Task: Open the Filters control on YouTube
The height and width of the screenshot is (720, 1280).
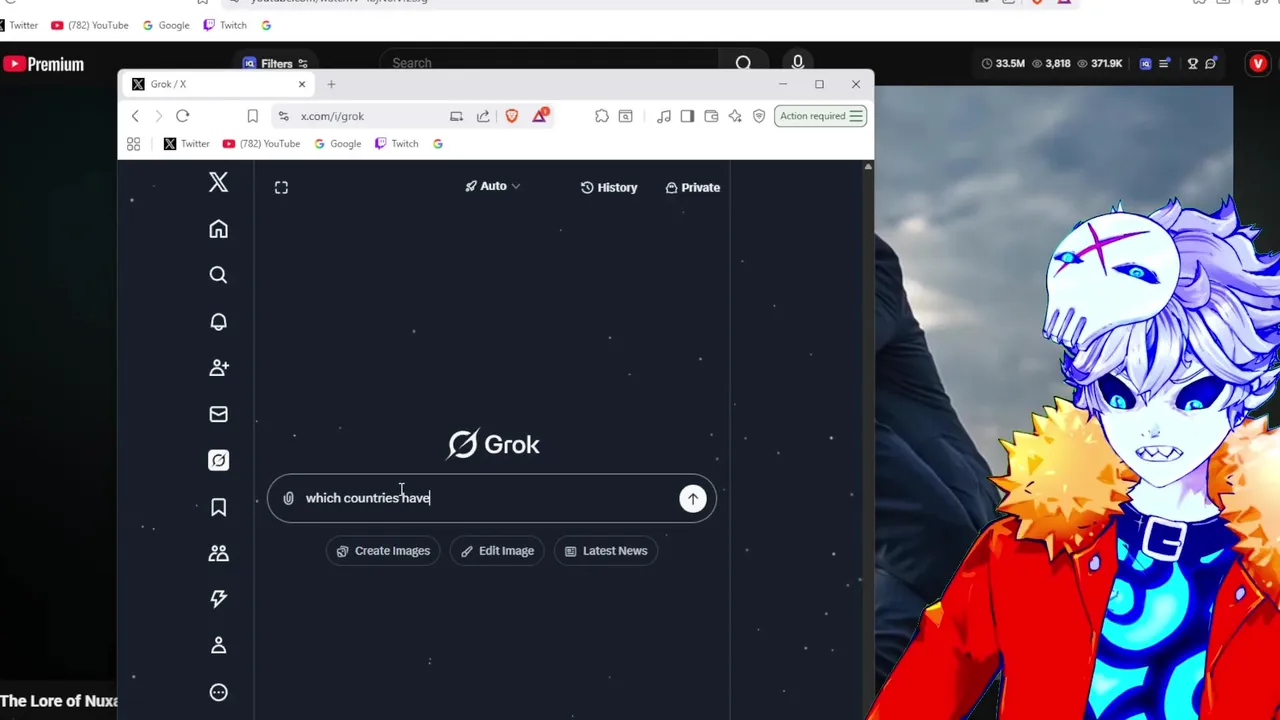Action: pyautogui.click(x=275, y=63)
